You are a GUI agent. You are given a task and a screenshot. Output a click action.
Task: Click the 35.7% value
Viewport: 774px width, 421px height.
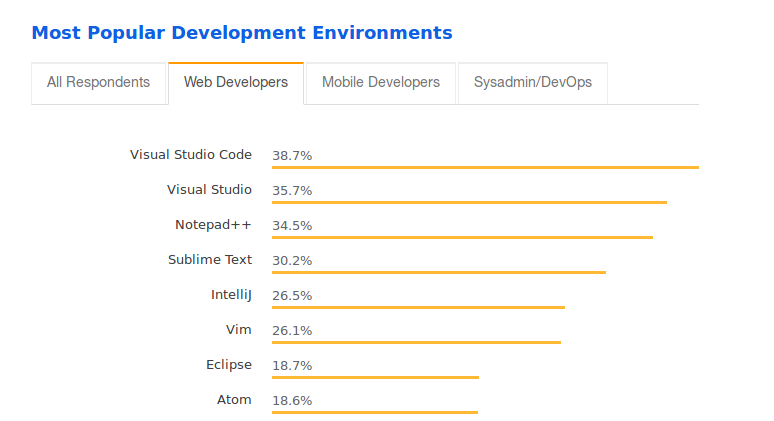tap(292, 191)
